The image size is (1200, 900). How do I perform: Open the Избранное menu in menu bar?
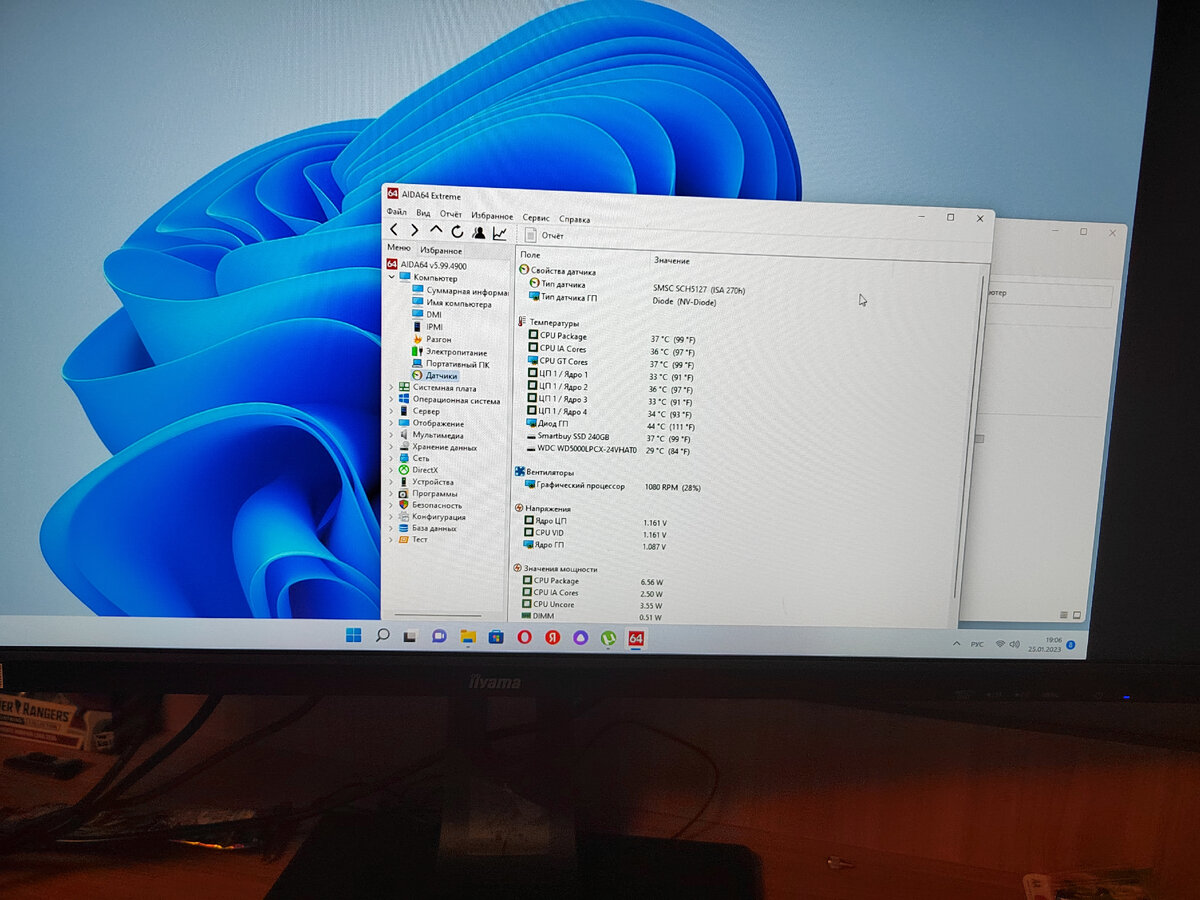coord(492,216)
